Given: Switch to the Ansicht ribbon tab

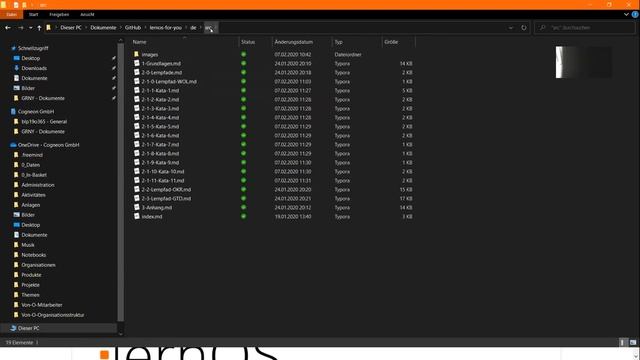Looking at the screenshot, I should coord(87,14).
